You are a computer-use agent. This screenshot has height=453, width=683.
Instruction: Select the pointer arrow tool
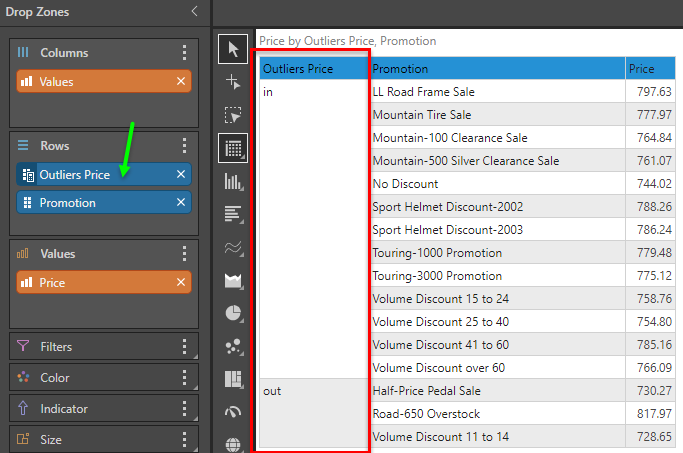pyautogui.click(x=234, y=49)
